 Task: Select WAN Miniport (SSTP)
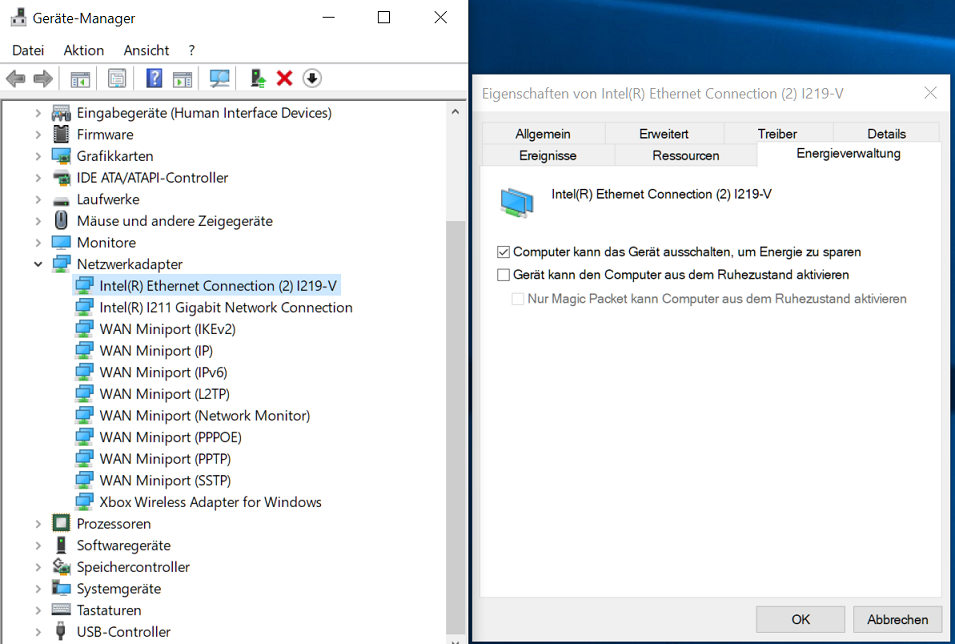click(165, 480)
